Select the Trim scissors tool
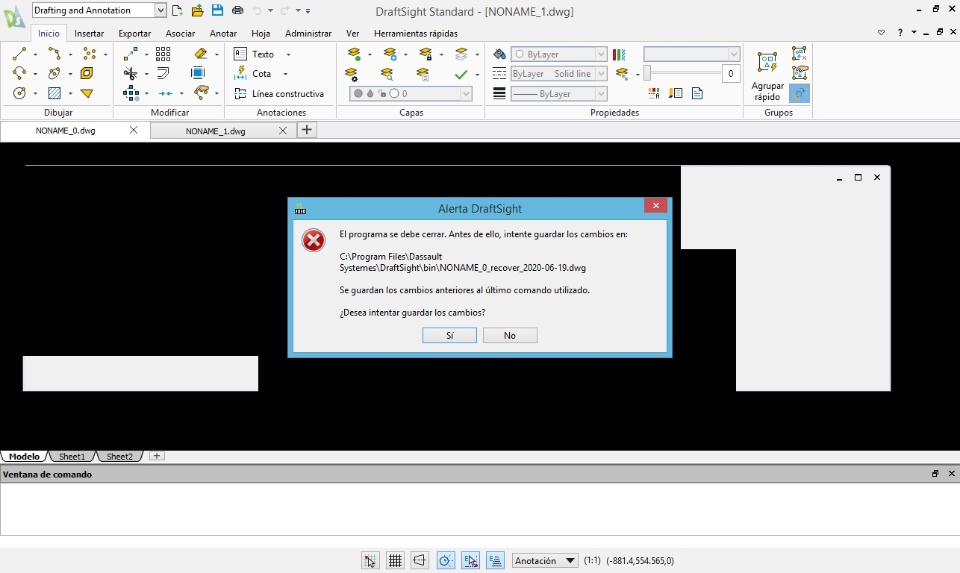This screenshot has height=573, width=960. point(130,73)
